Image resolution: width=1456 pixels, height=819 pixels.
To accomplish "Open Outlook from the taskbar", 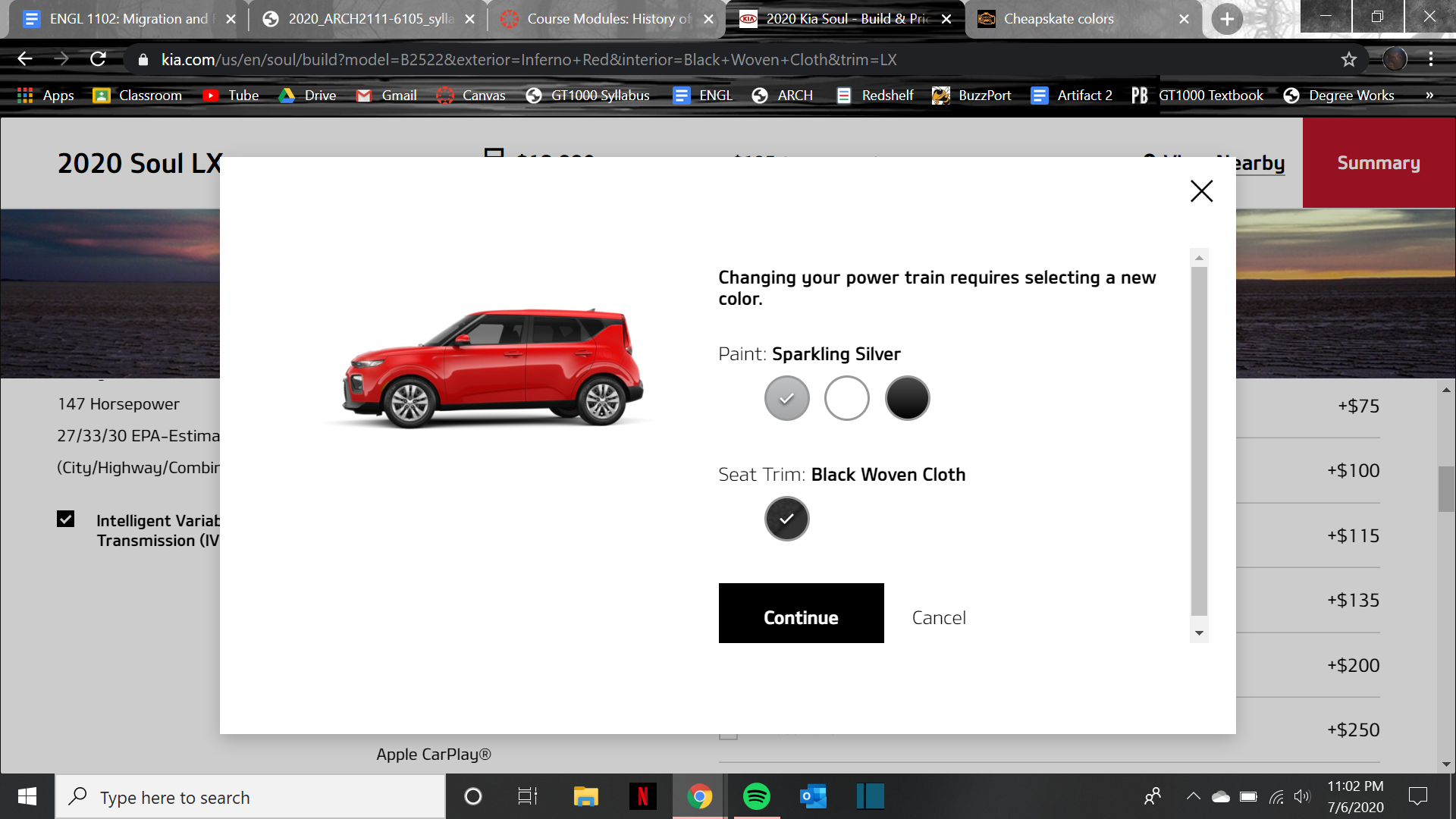I will pyautogui.click(x=813, y=796).
